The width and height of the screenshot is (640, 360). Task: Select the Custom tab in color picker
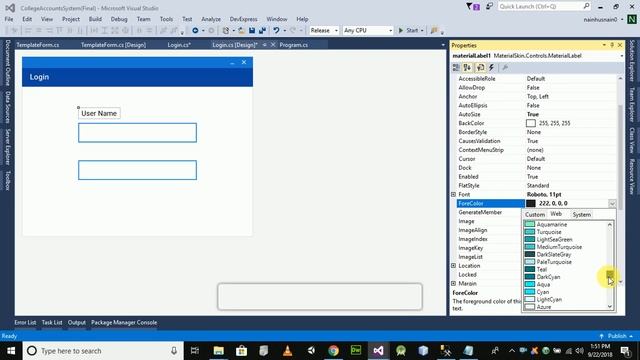(x=535, y=214)
